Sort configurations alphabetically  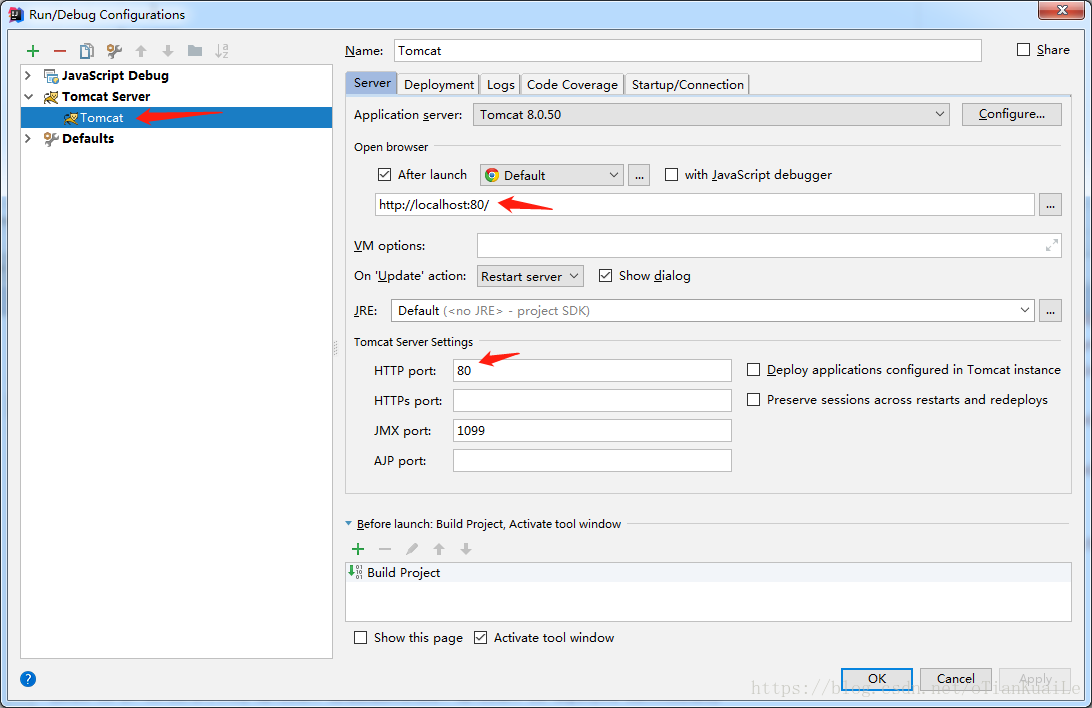222,51
